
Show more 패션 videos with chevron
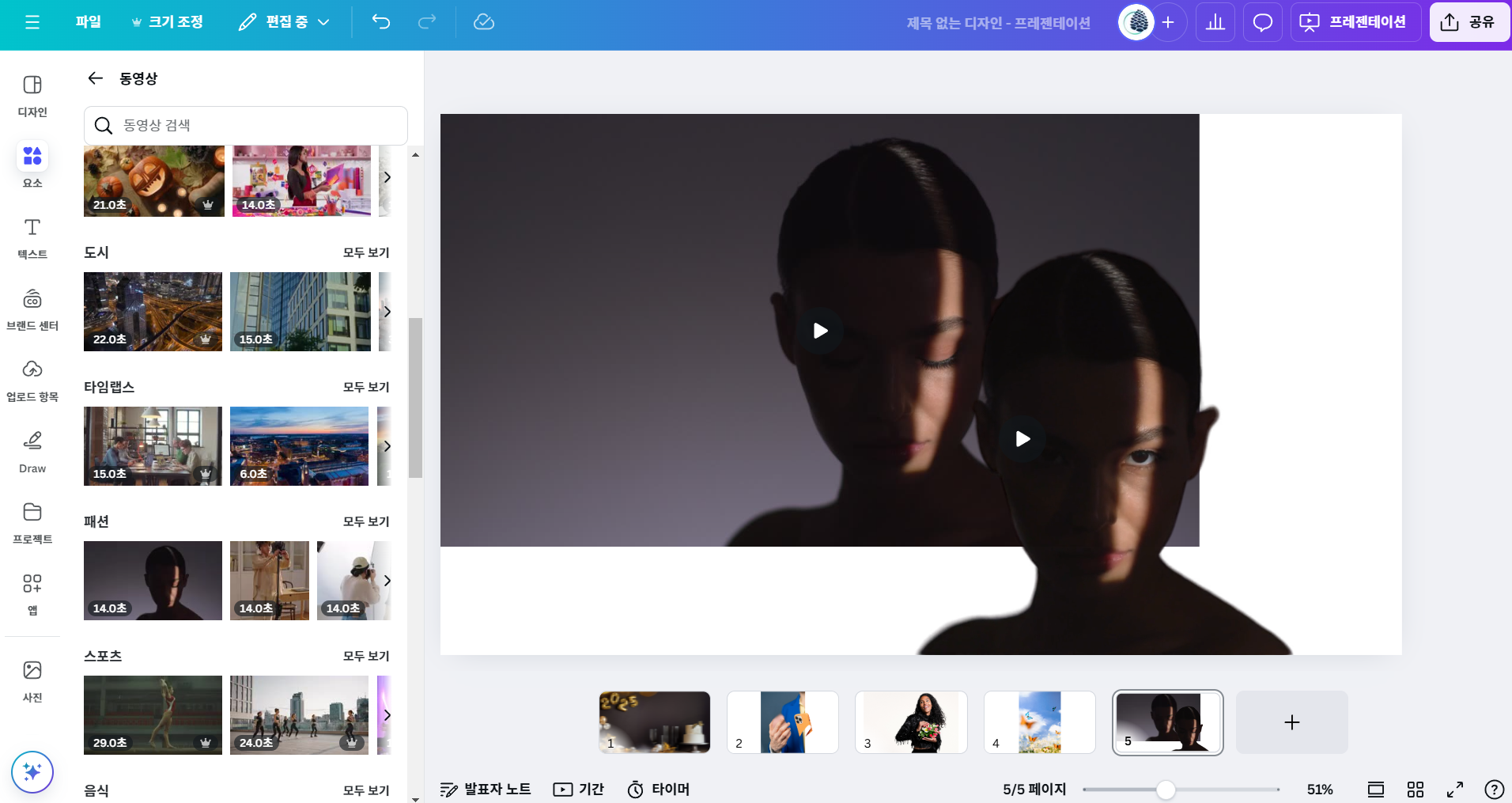tap(387, 581)
